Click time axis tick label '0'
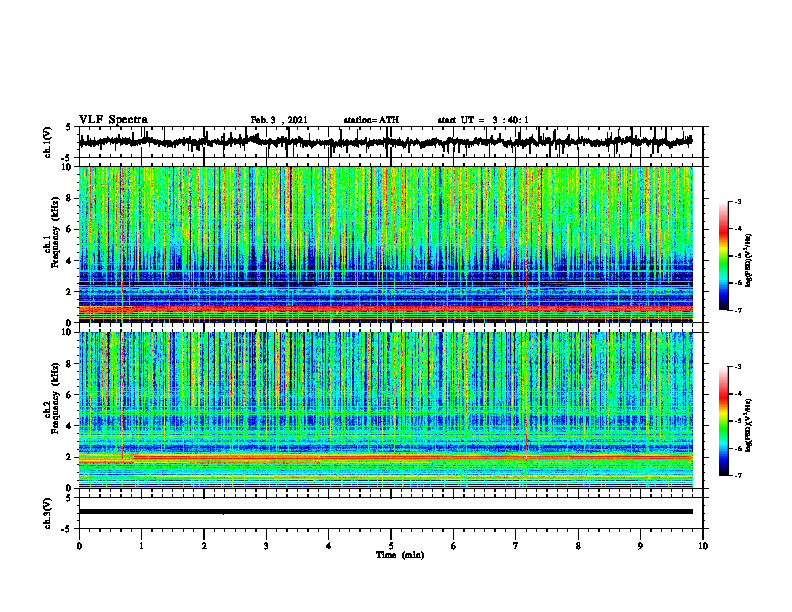Viewport: 792px width, 612px height. pyautogui.click(x=79, y=546)
